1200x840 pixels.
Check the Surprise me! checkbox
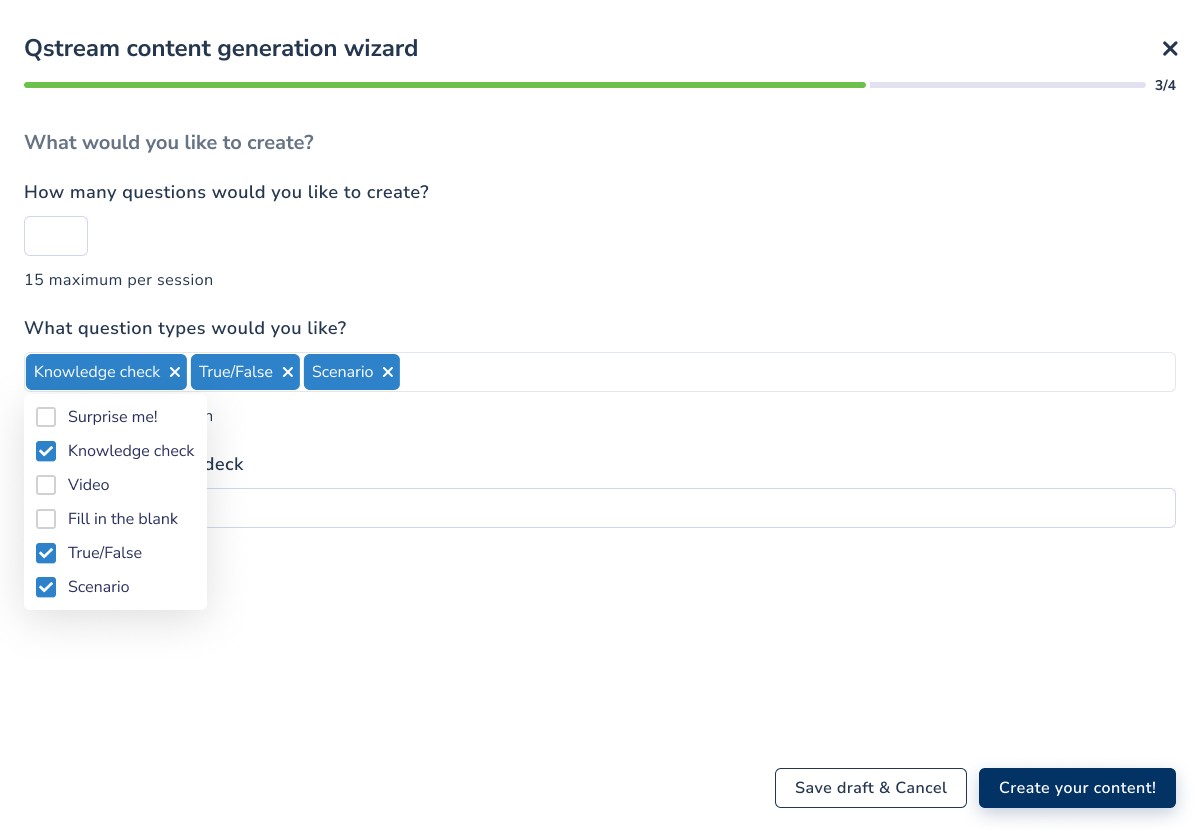46,417
